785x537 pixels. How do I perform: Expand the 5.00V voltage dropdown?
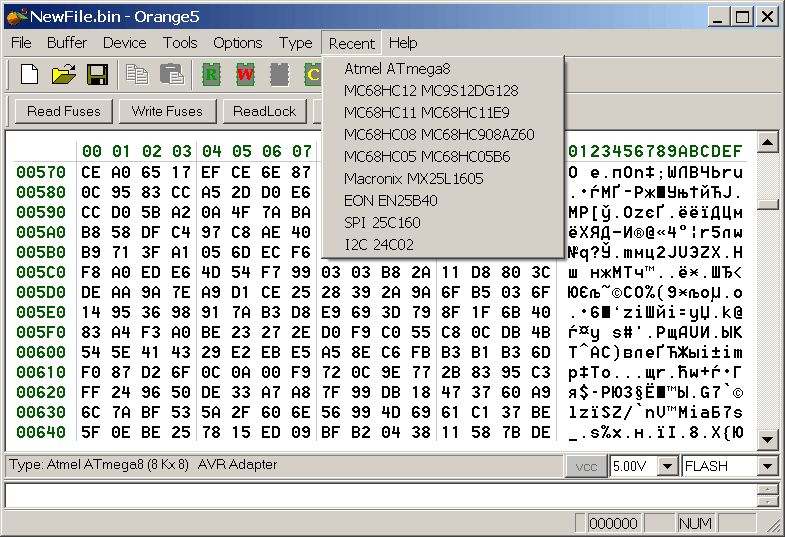click(667, 467)
